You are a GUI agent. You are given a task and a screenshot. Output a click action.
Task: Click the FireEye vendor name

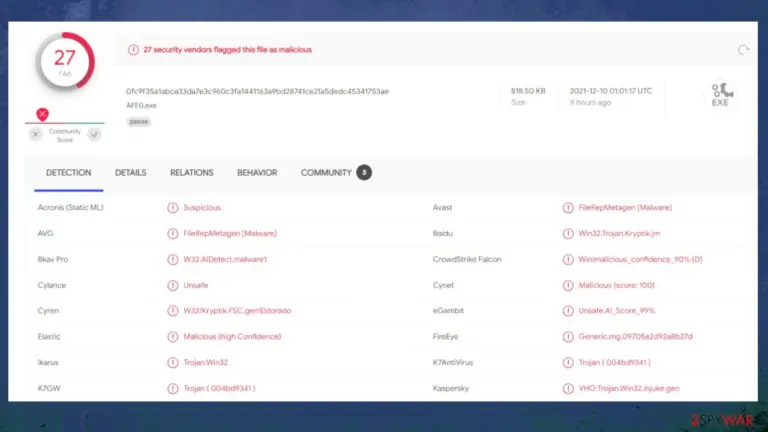(445, 337)
